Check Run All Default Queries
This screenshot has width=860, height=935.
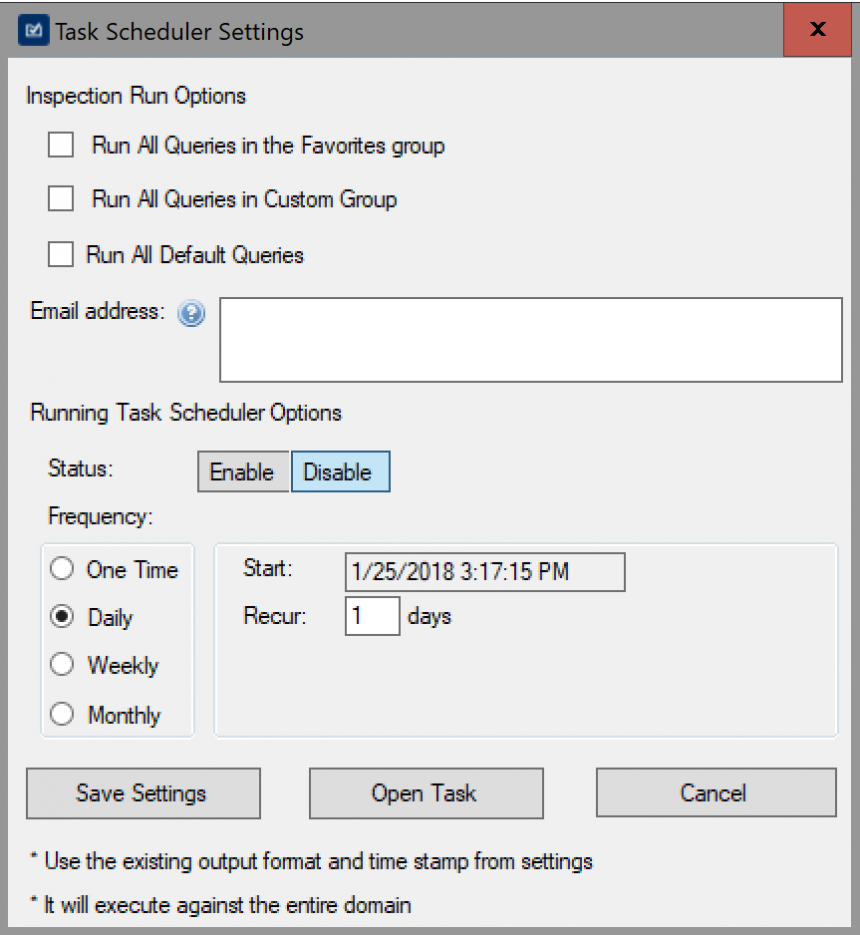pyautogui.click(x=61, y=254)
